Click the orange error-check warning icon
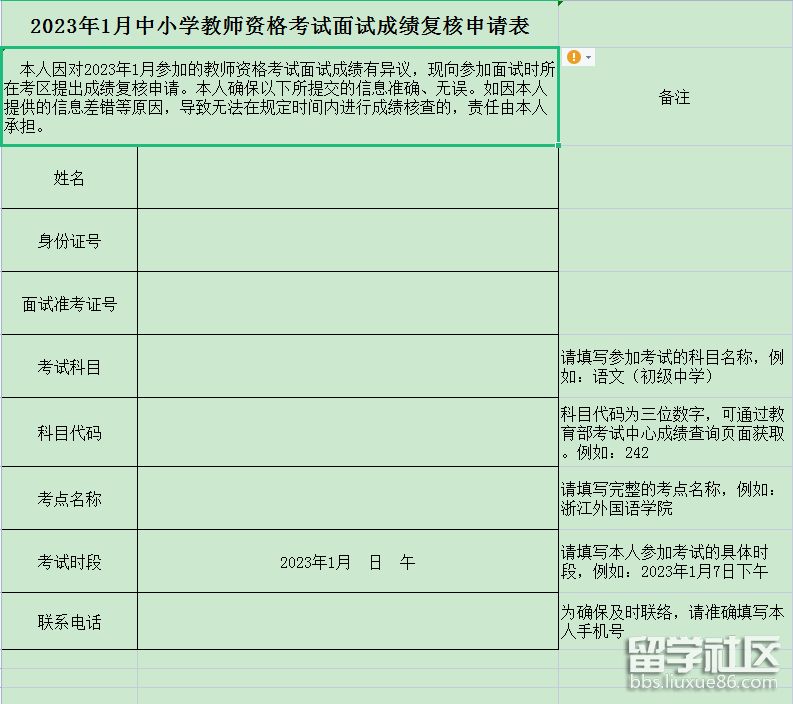 (x=573, y=57)
